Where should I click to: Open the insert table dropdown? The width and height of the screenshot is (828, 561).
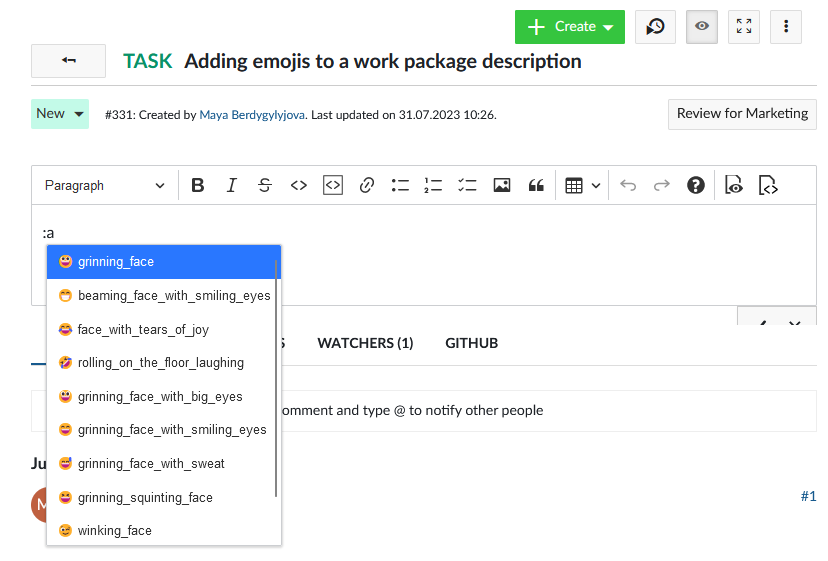pos(582,185)
